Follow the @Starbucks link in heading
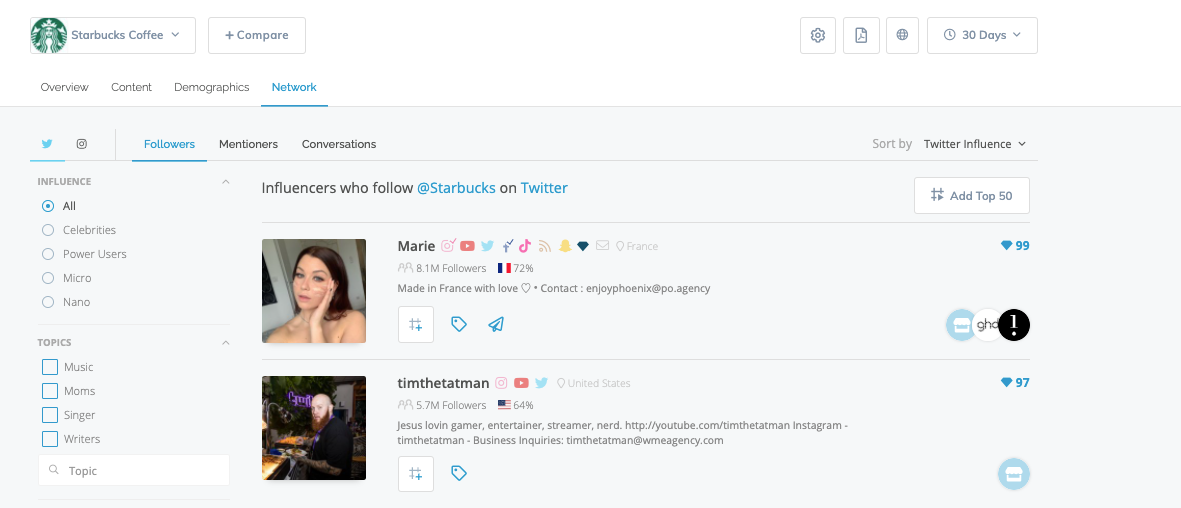The image size is (1181, 508). [456, 188]
